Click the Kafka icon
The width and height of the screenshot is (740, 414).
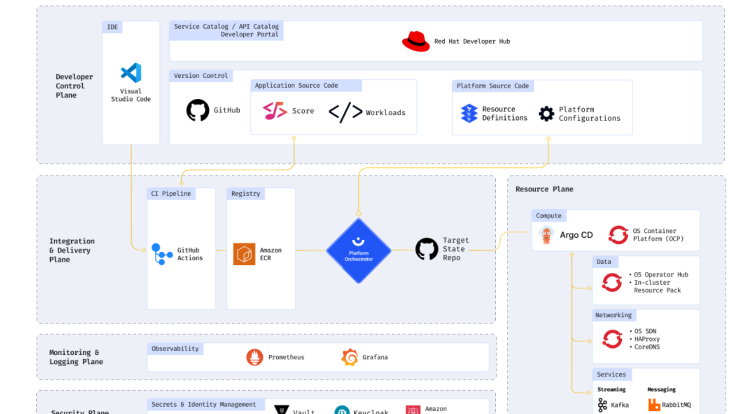[x=603, y=405]
